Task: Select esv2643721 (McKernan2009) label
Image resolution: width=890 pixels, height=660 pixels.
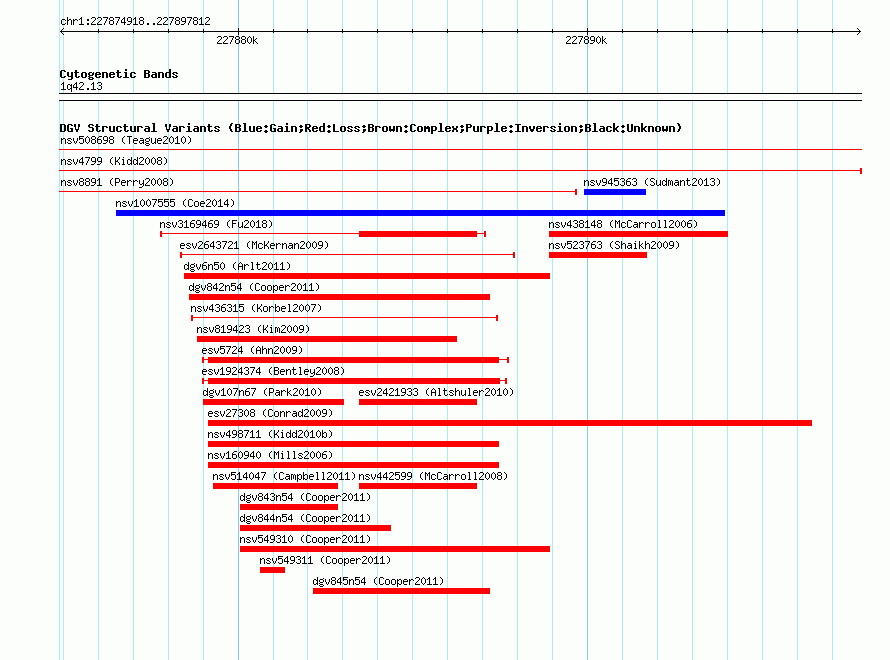Action: 254,245
